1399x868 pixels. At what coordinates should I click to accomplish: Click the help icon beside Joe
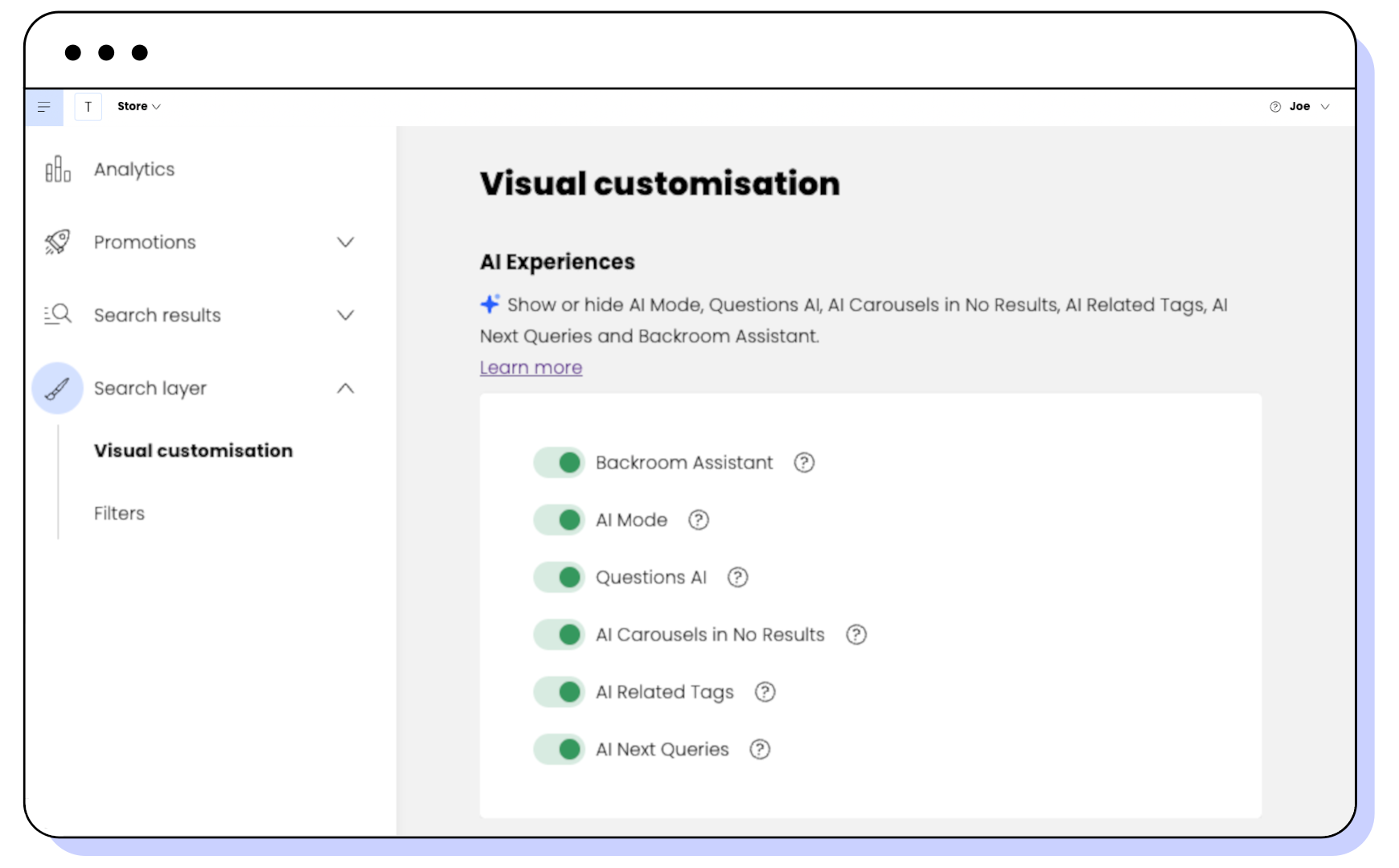(x=1275, y=107)
